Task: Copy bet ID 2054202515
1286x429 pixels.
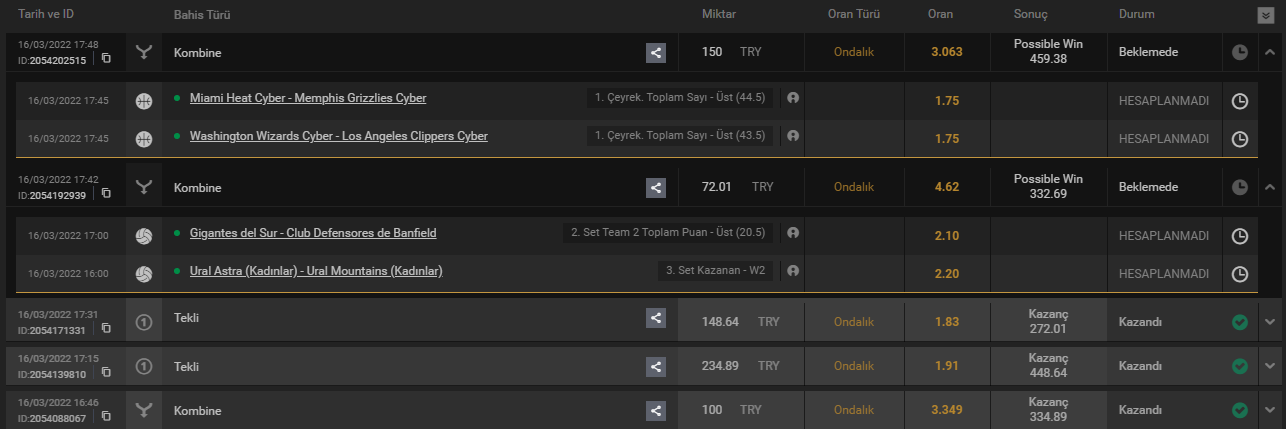Action: pyautogui.click(x=107, y=59)
